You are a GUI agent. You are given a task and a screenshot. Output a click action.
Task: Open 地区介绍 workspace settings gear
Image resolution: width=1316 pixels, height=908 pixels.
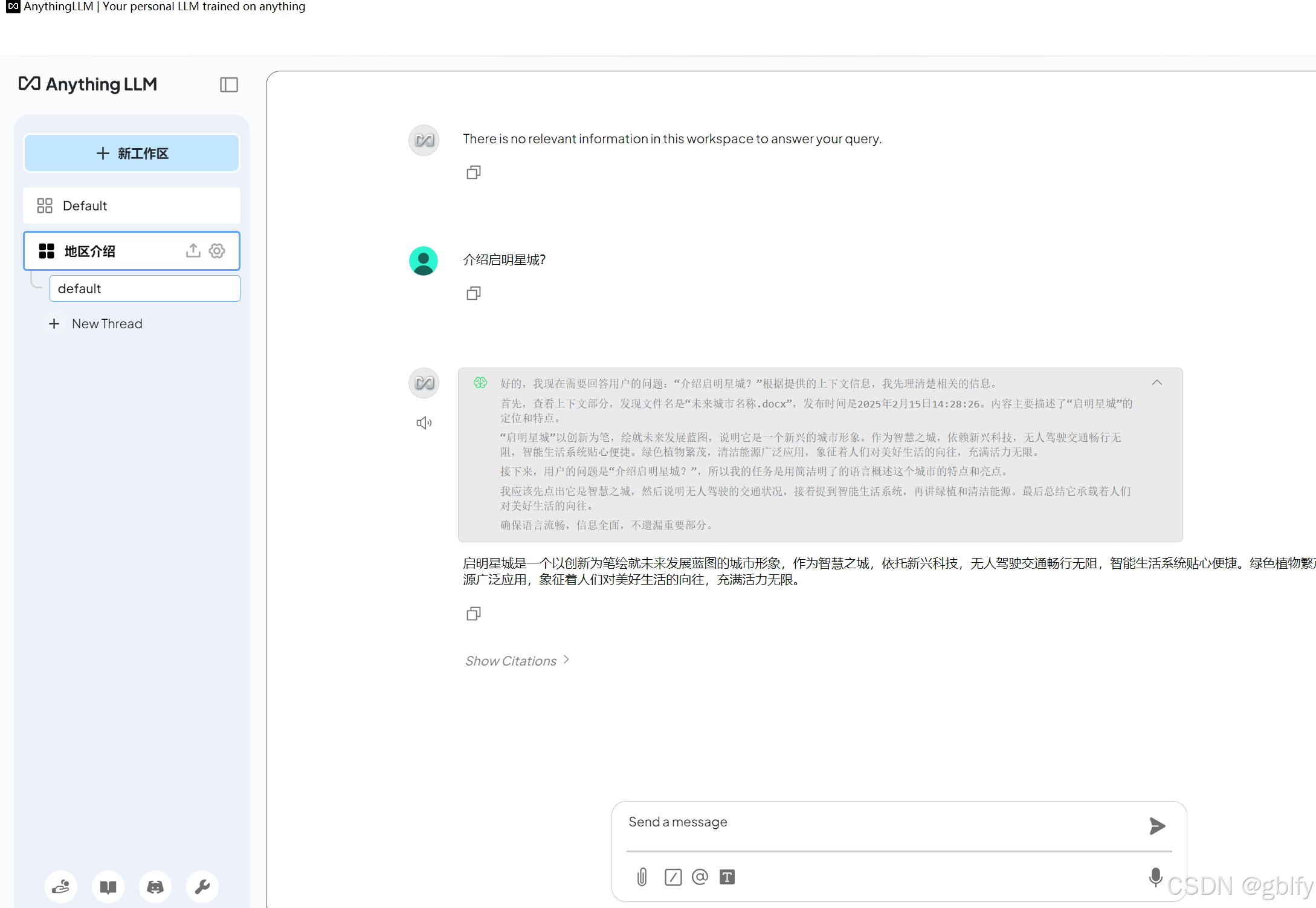(217, 250)
